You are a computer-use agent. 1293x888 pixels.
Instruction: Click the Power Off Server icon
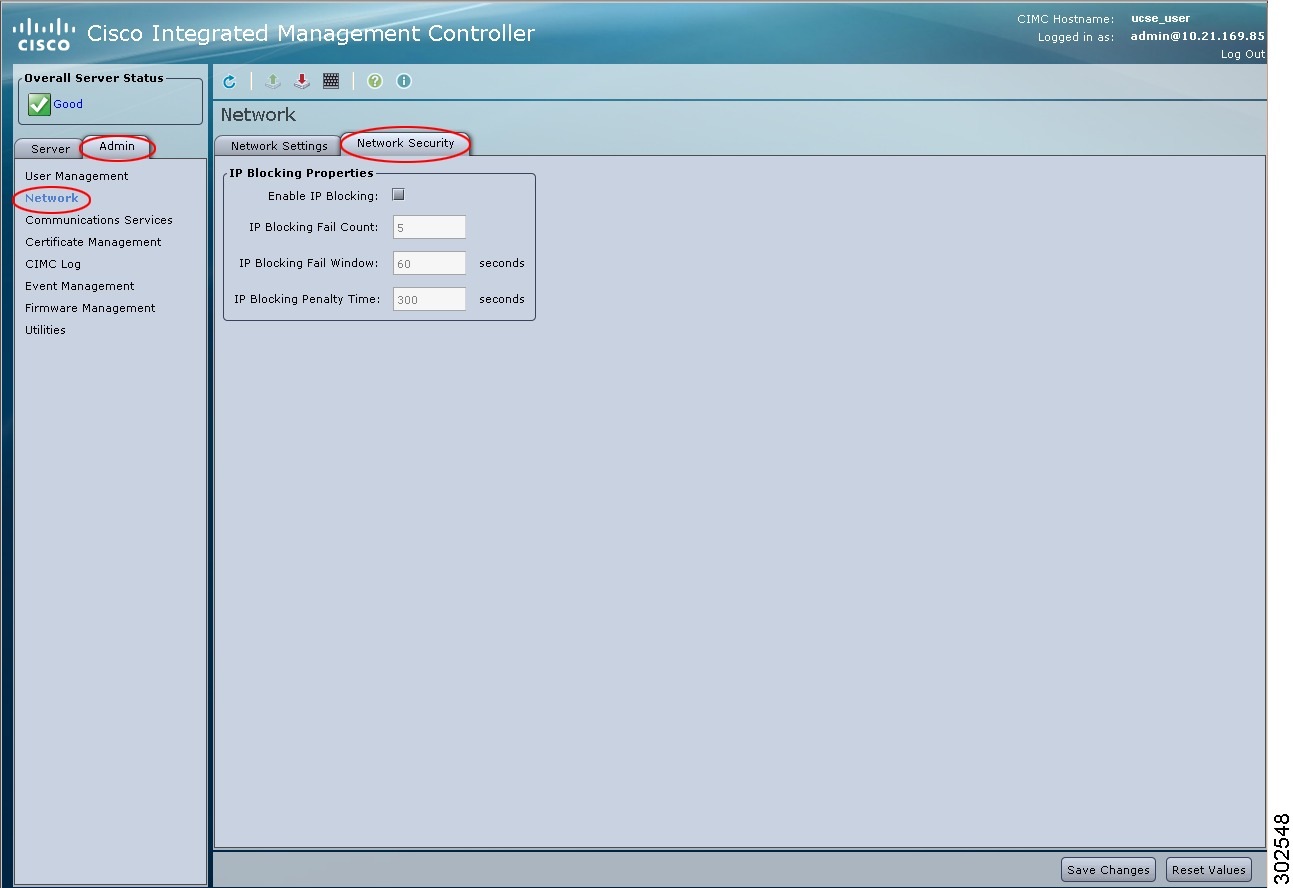click(302, 81)
